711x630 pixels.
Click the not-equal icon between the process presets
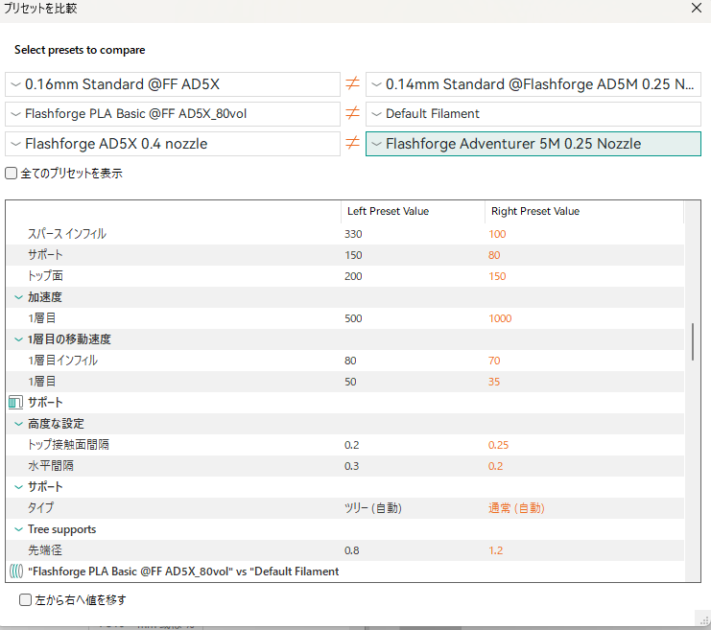352,84
